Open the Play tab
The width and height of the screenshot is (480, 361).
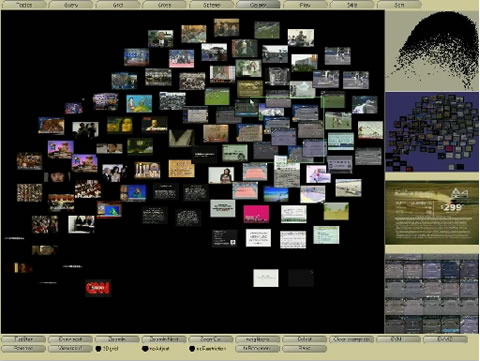[305, 5]
